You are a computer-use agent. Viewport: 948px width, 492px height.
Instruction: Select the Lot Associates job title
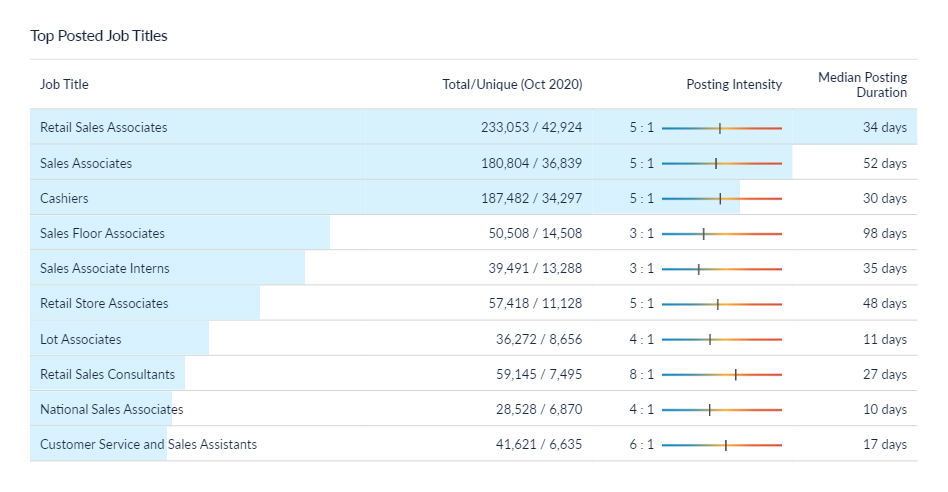pos(80,339)
